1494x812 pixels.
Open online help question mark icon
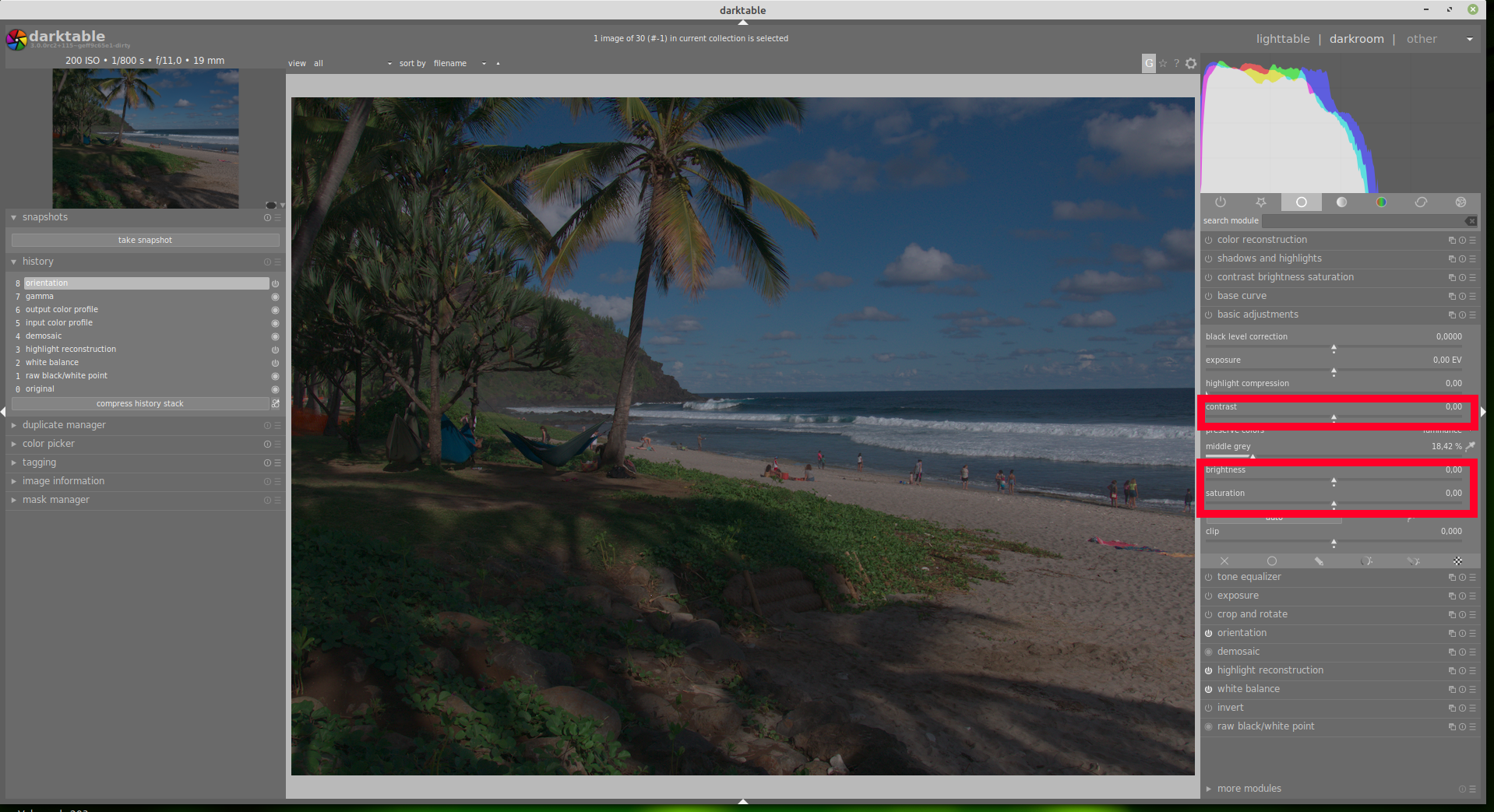pyautogui.click(x=1177, y=64)
